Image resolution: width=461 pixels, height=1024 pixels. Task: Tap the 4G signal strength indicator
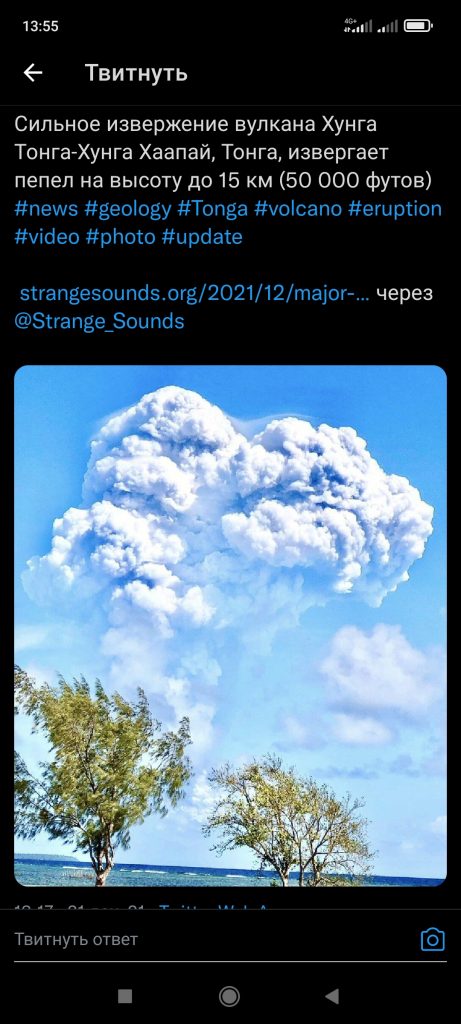tap(358, 26)
